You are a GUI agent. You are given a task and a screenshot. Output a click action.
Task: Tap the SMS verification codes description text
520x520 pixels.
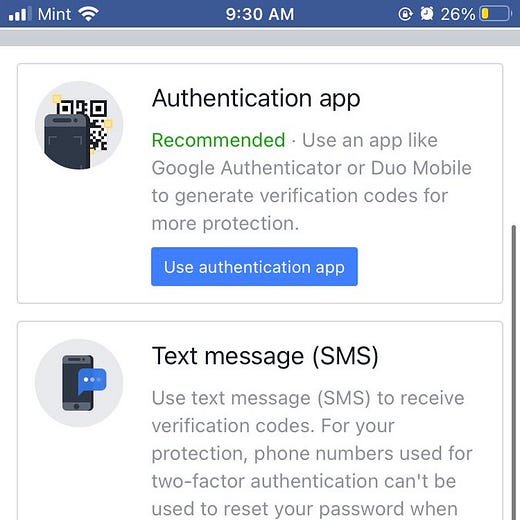[312, 453]
